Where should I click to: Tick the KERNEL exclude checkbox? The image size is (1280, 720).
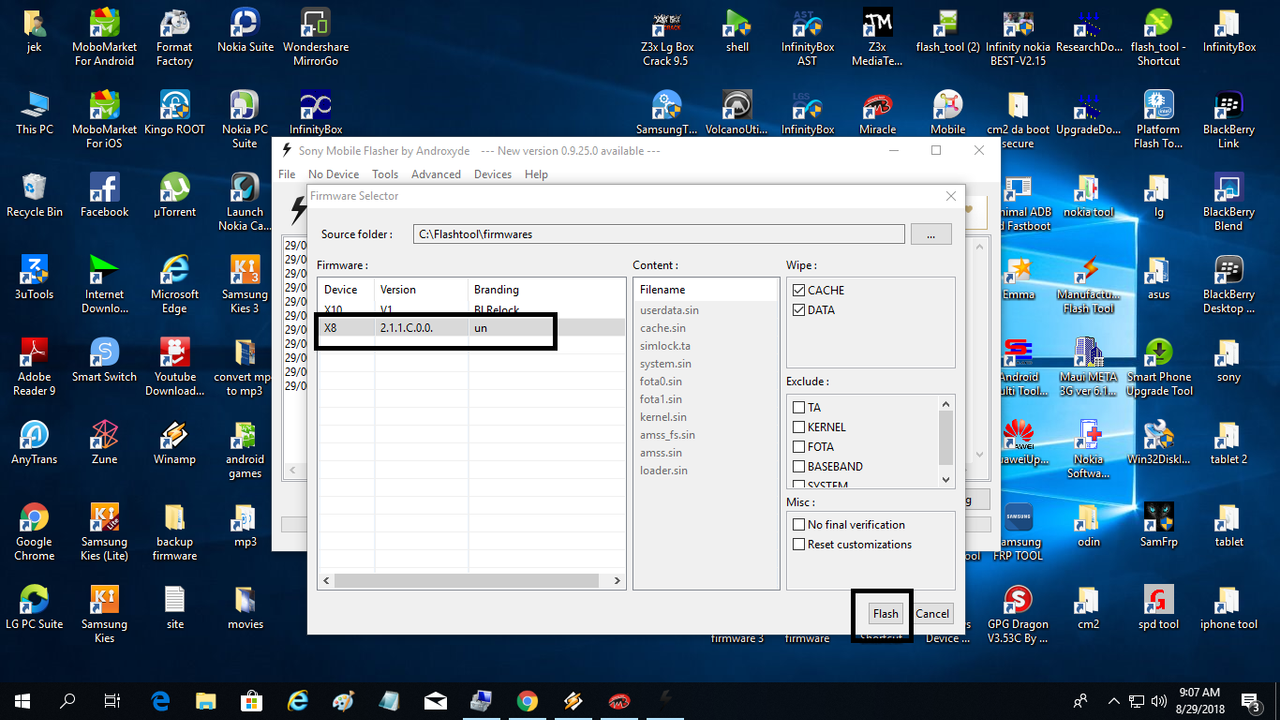[799, 427]
